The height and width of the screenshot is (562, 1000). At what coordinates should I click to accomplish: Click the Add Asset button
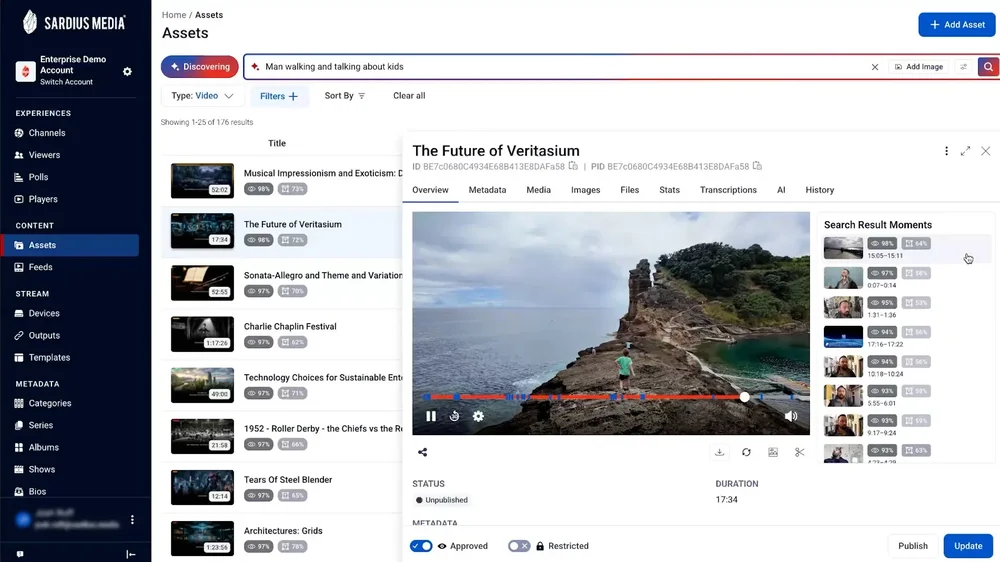point(957,25)
